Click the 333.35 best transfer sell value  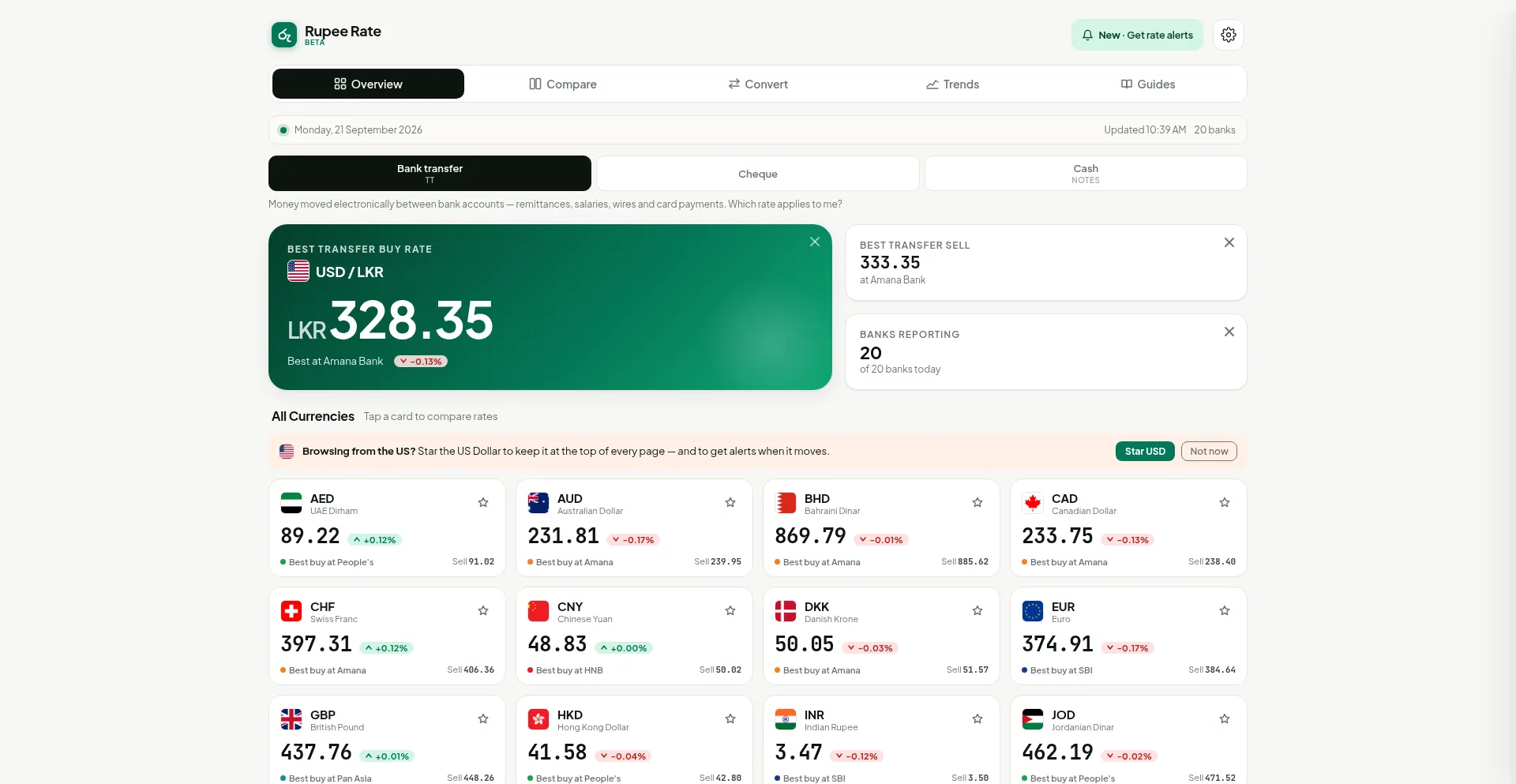890,262
